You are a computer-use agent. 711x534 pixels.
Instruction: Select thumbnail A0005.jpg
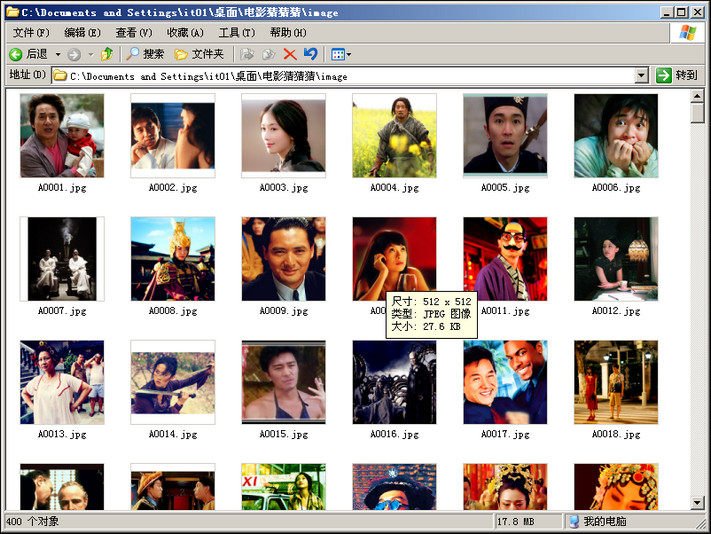[505, 136]
